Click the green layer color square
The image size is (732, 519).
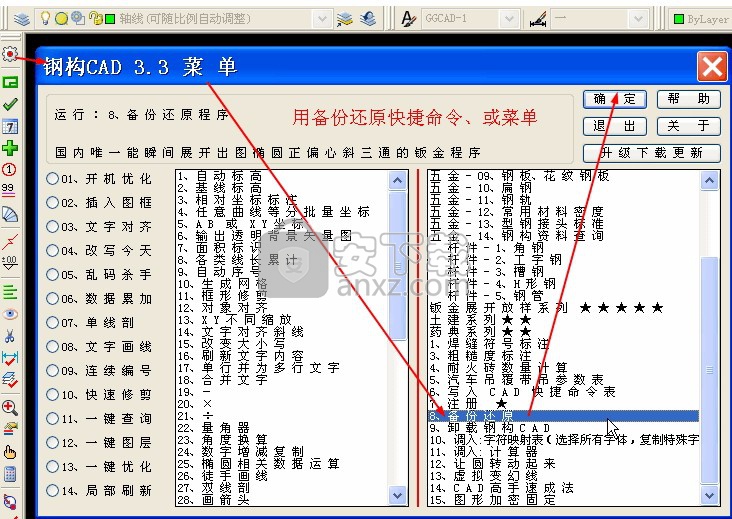click(110, 19)
